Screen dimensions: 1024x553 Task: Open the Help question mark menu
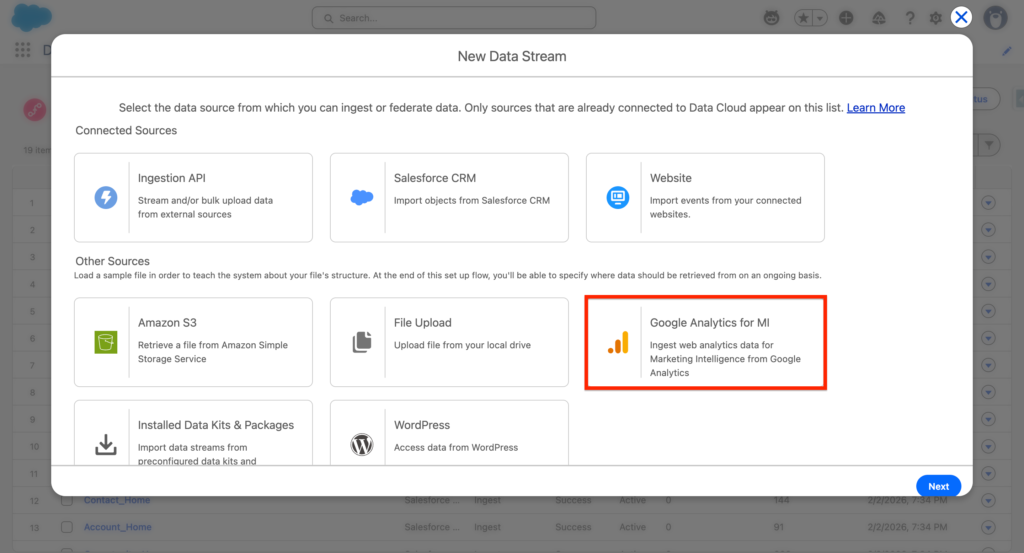(x=909, y=18)
